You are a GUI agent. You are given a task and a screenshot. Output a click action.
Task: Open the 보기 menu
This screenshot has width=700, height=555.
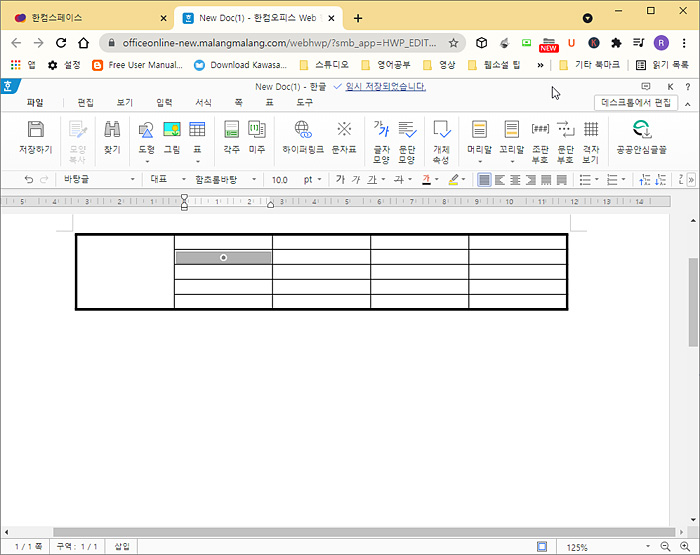pos(125,103)
